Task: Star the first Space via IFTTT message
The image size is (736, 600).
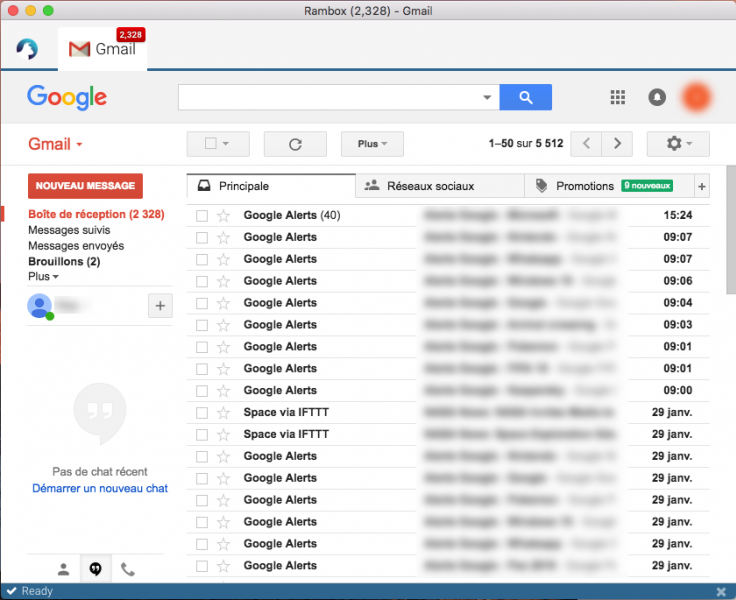Action: [x=223, y=413]
